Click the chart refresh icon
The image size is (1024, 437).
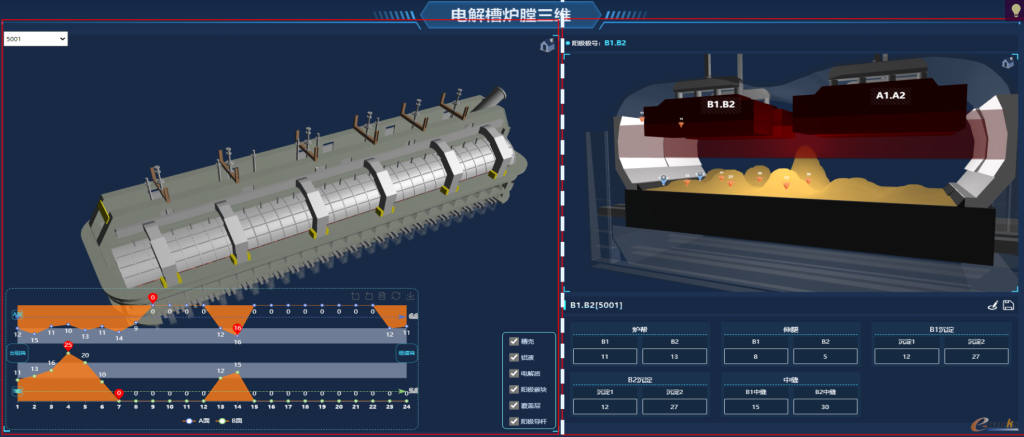(x=396, y=296)
